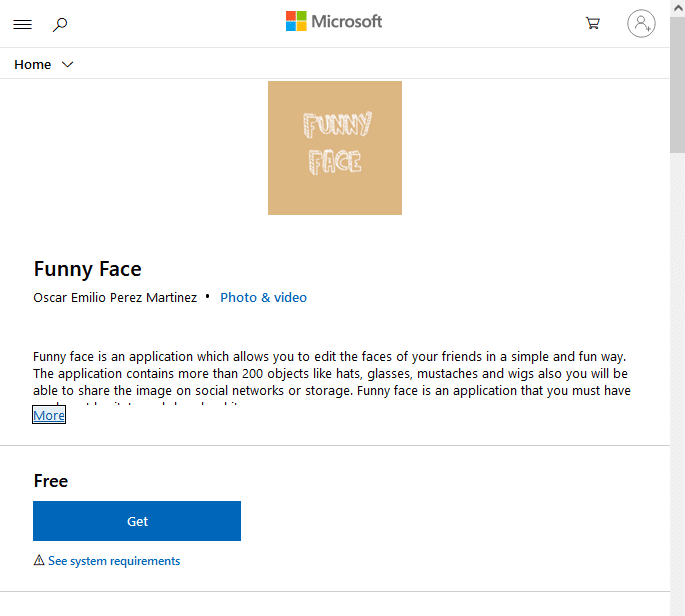The width and height of the screenshot is (685, 616).
Task: Select the Home navigation label
Action: coord(33,65)
